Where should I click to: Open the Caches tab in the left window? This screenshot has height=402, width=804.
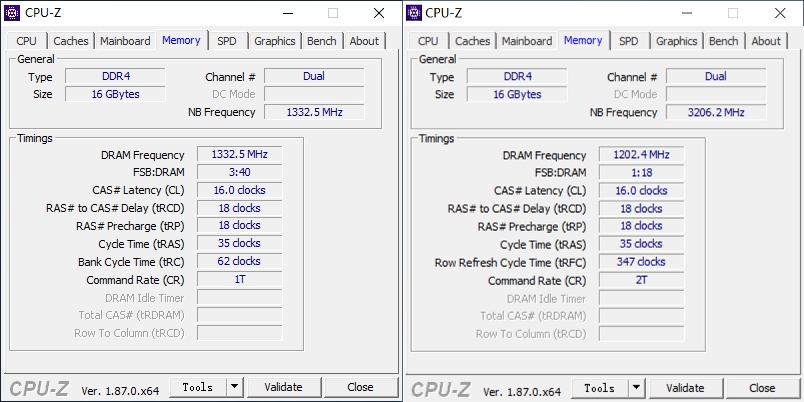point(71,41)
